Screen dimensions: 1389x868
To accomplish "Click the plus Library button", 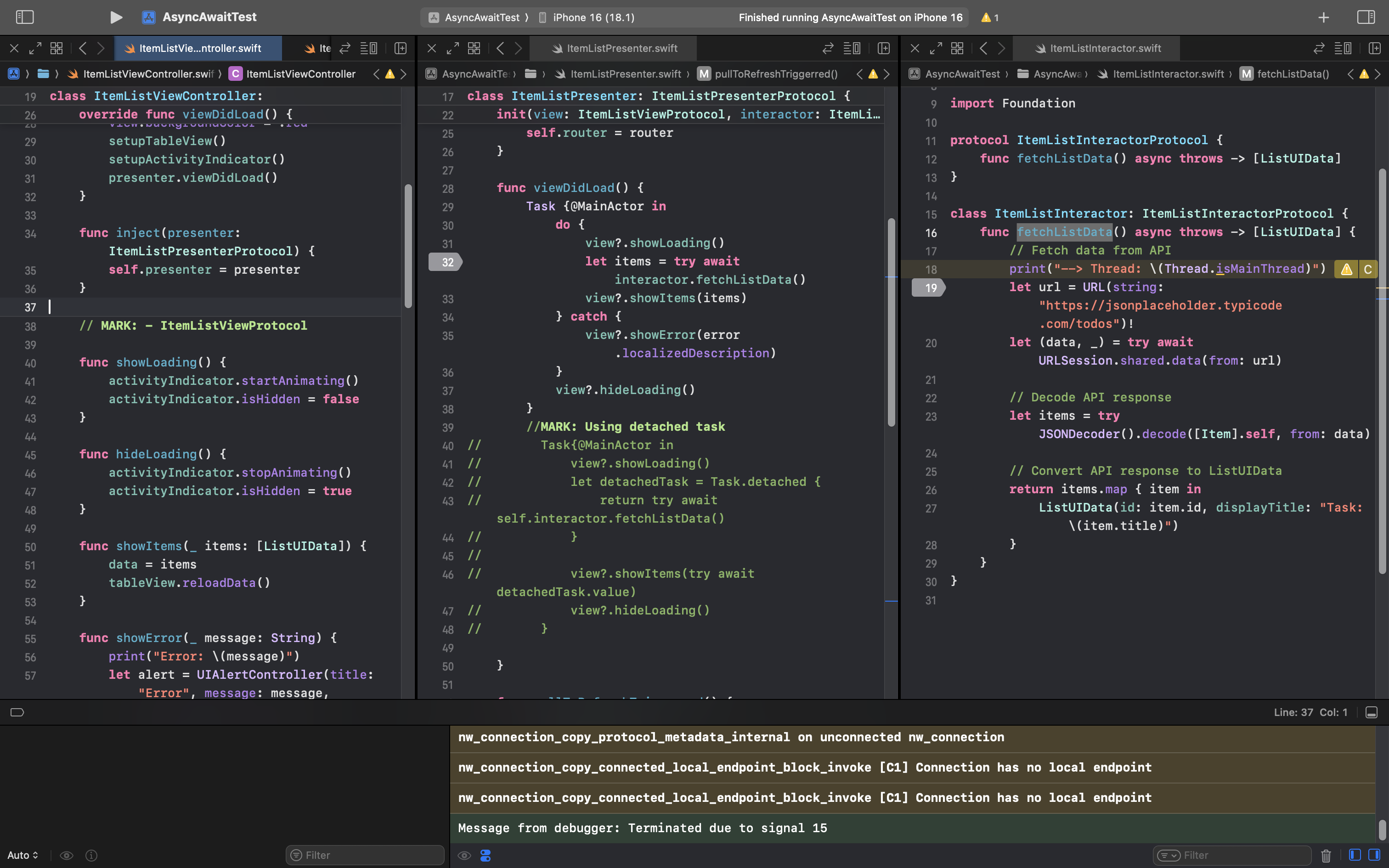I will click(1324, 18).
